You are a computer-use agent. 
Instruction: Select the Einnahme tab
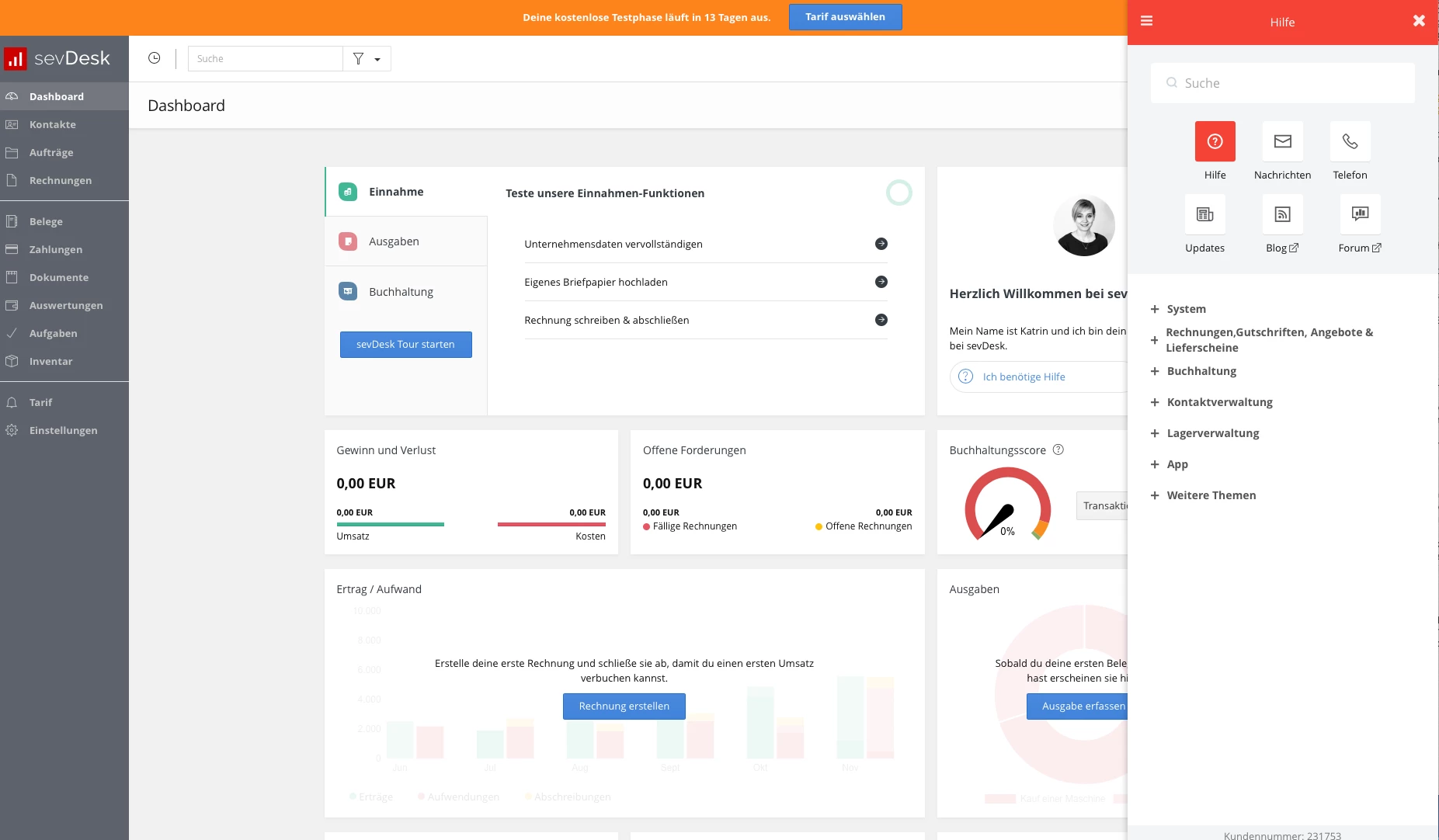pos(406,192)
